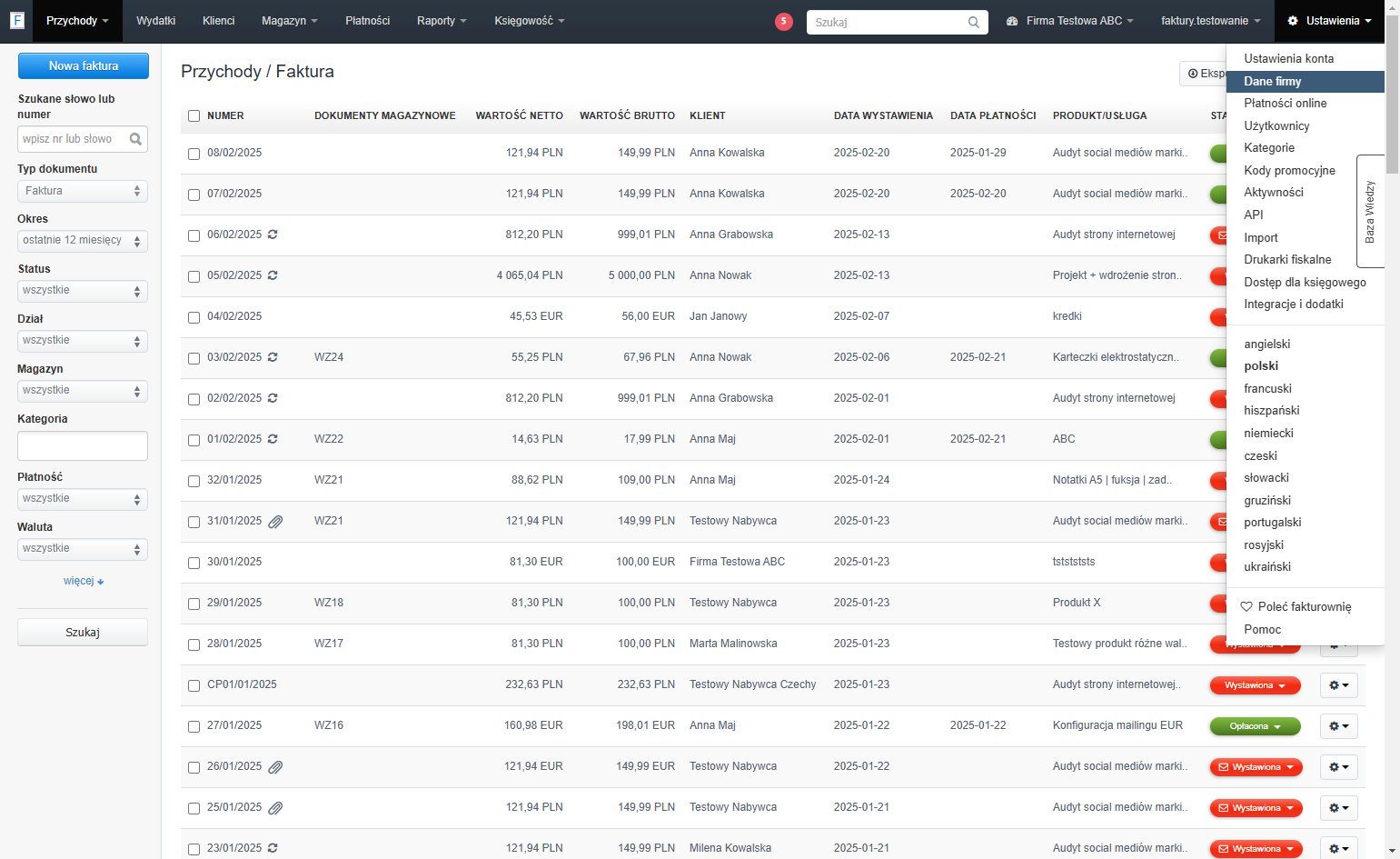The width and height of the screenshot is (1400, 859).
Task: Check the box for invoice 07/02/2025
Action: point(194,195)
